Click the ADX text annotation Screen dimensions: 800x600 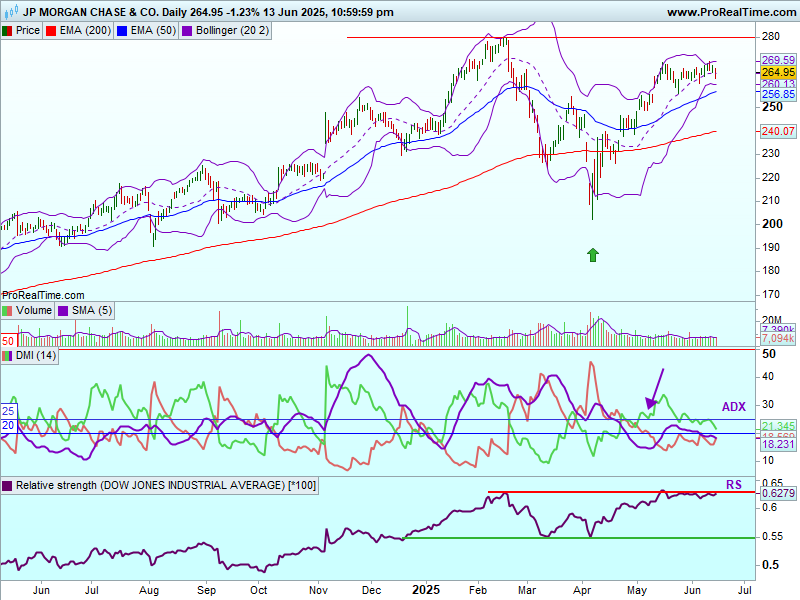click(x=734, y=407)
